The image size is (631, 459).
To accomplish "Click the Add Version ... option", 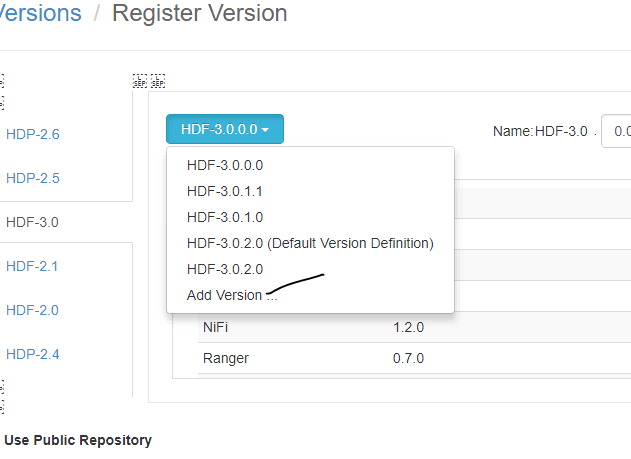I will [231, 295].
